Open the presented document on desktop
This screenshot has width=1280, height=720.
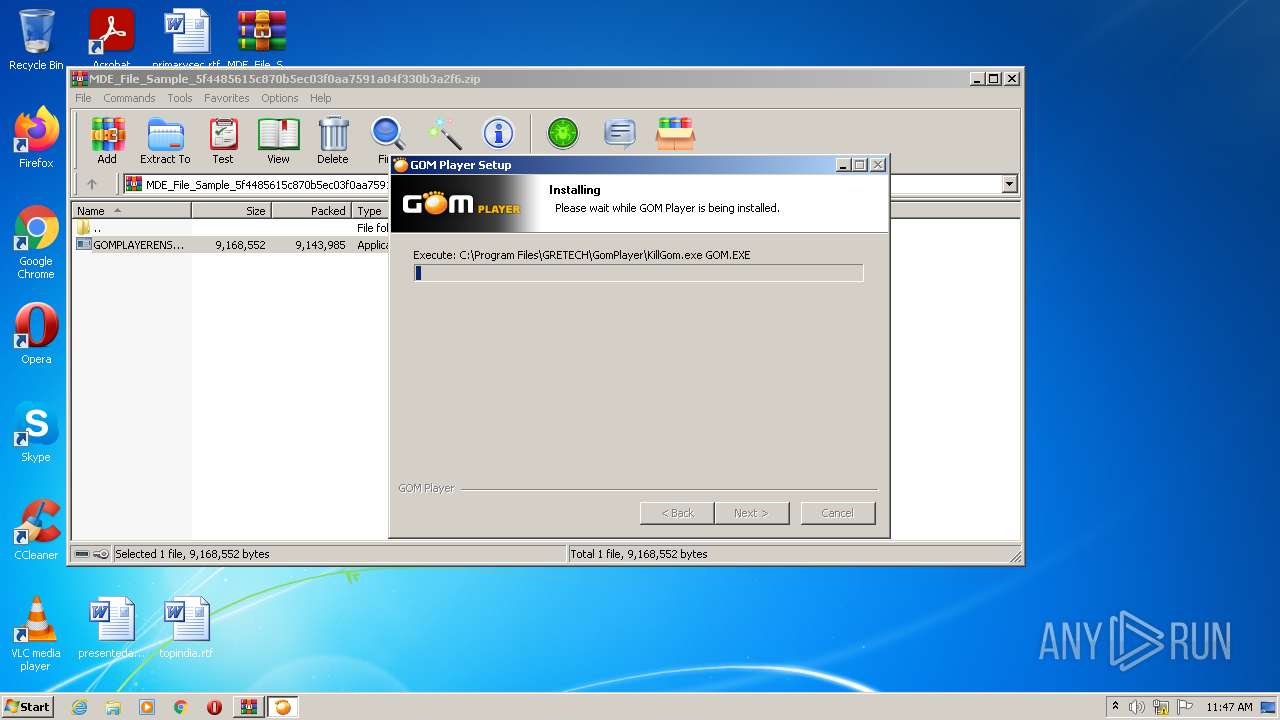tap(111, 628)
